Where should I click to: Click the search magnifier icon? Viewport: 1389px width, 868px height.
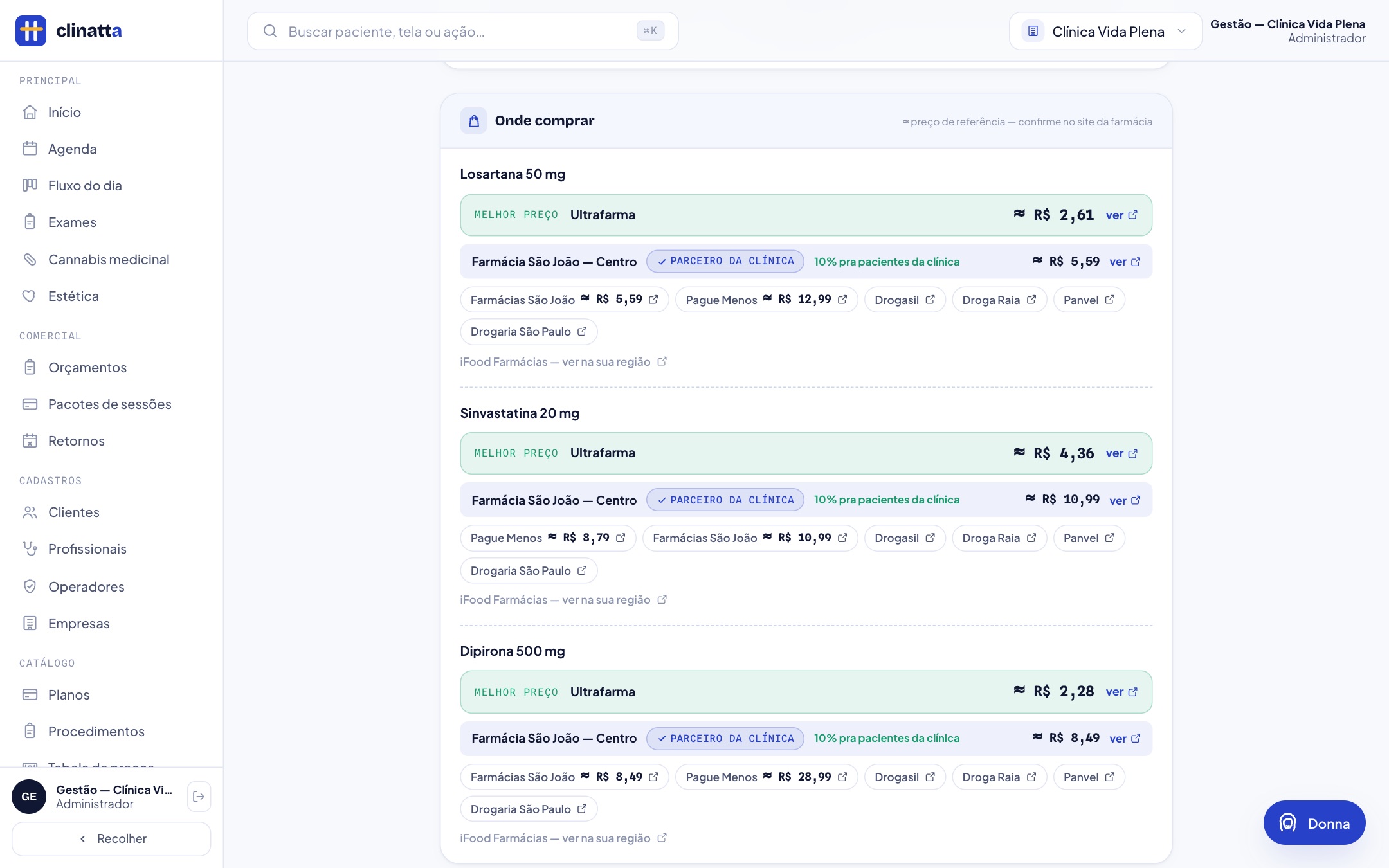coord(270,32)
